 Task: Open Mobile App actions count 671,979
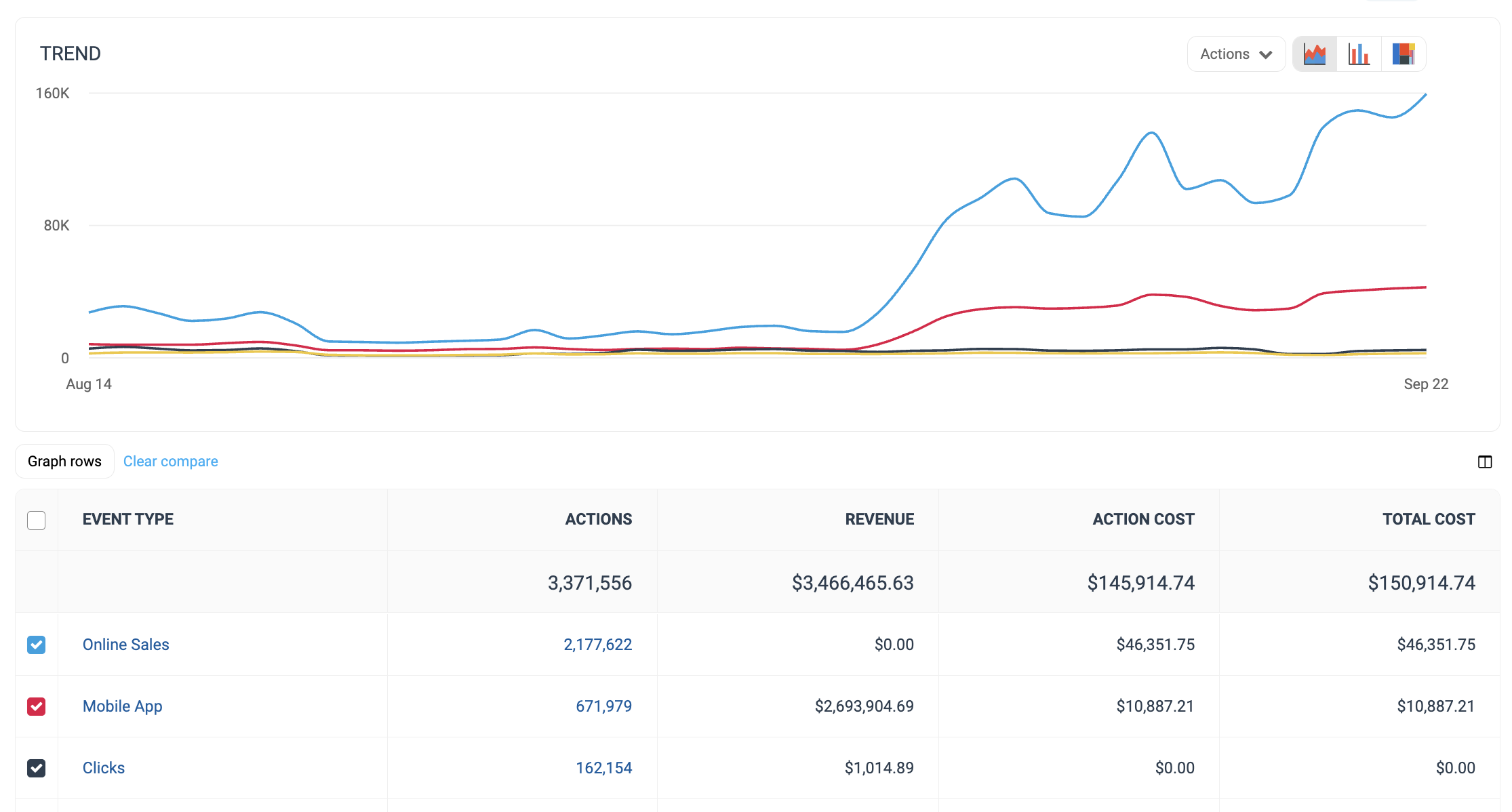(604, 706)
